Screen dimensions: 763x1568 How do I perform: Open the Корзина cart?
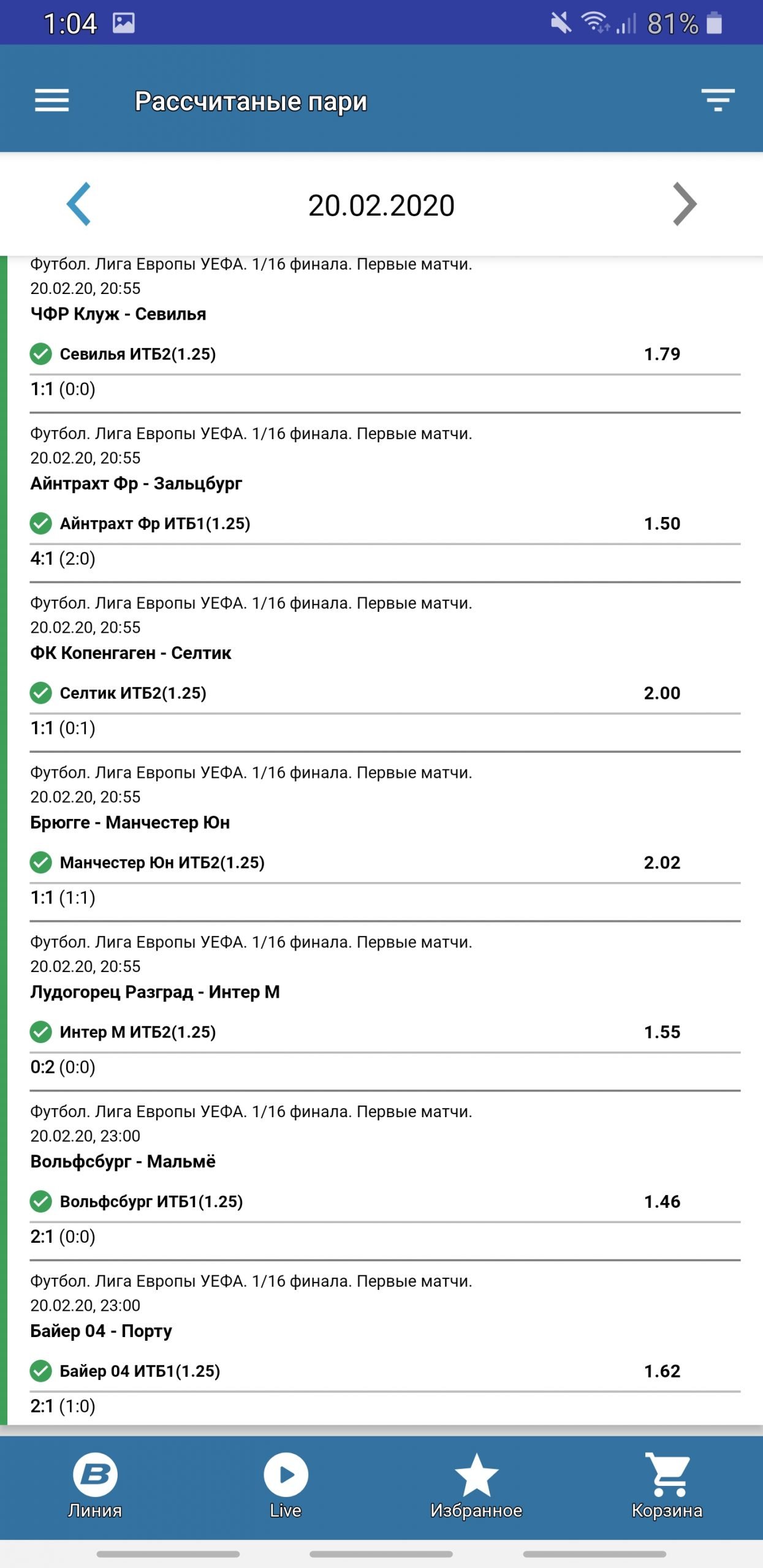[667, 1485]
